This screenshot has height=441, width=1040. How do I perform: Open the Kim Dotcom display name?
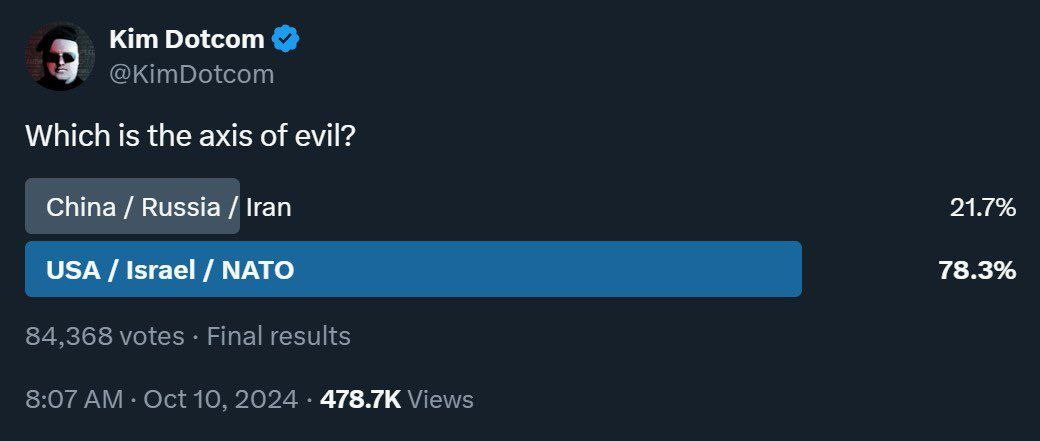pos(187,40)
